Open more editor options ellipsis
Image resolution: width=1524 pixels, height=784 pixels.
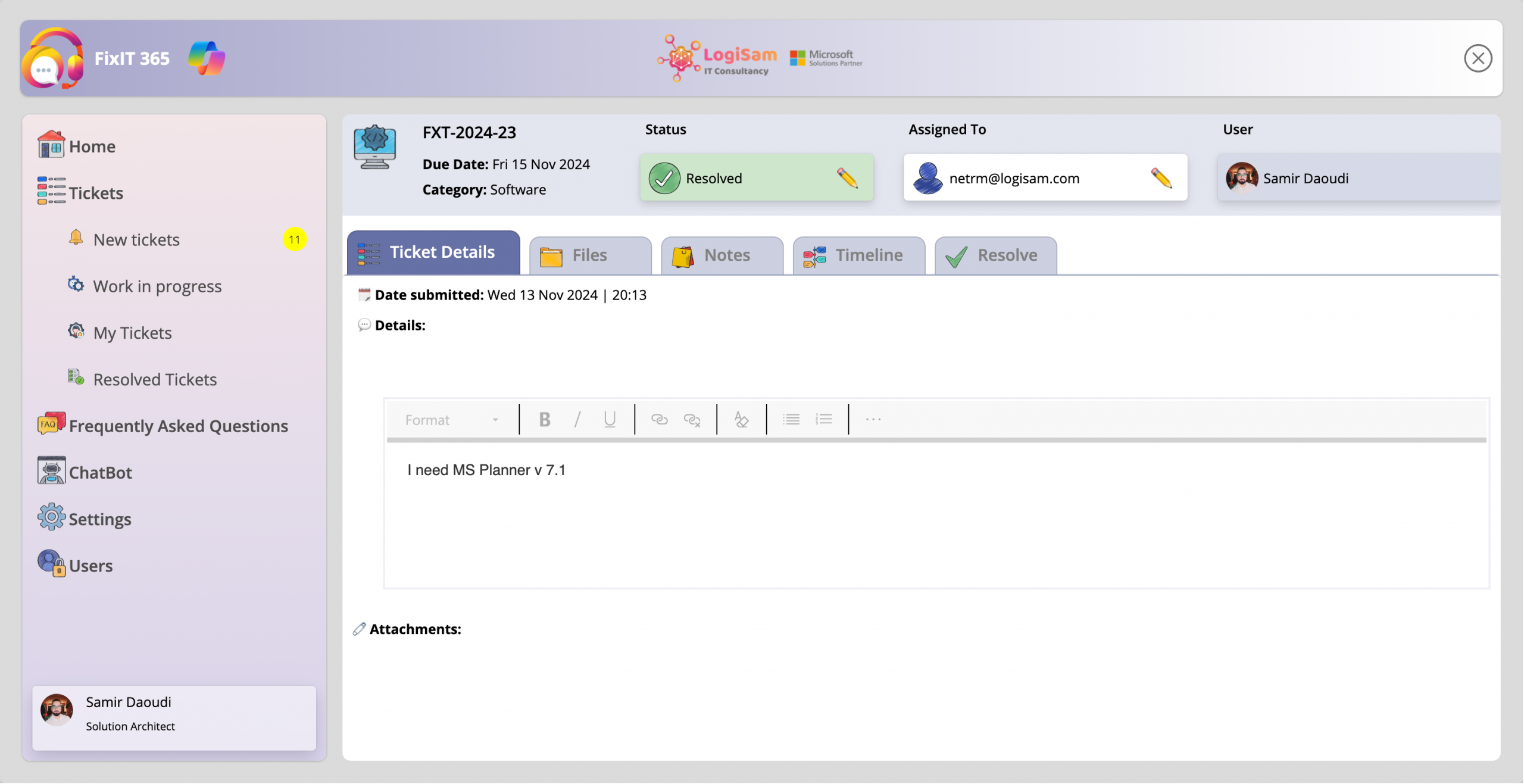click(873, 420)
